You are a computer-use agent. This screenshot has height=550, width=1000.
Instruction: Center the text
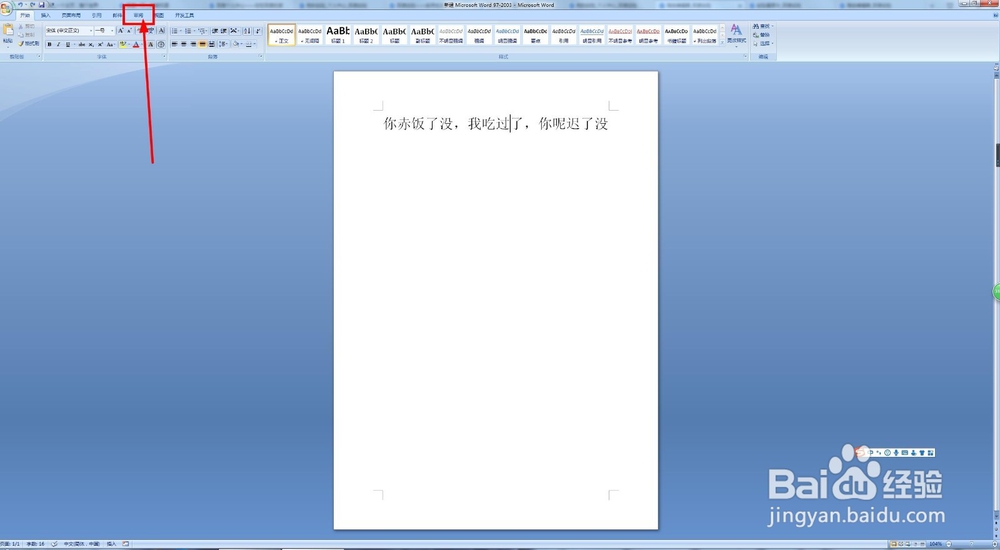click(x=184, y=45)
